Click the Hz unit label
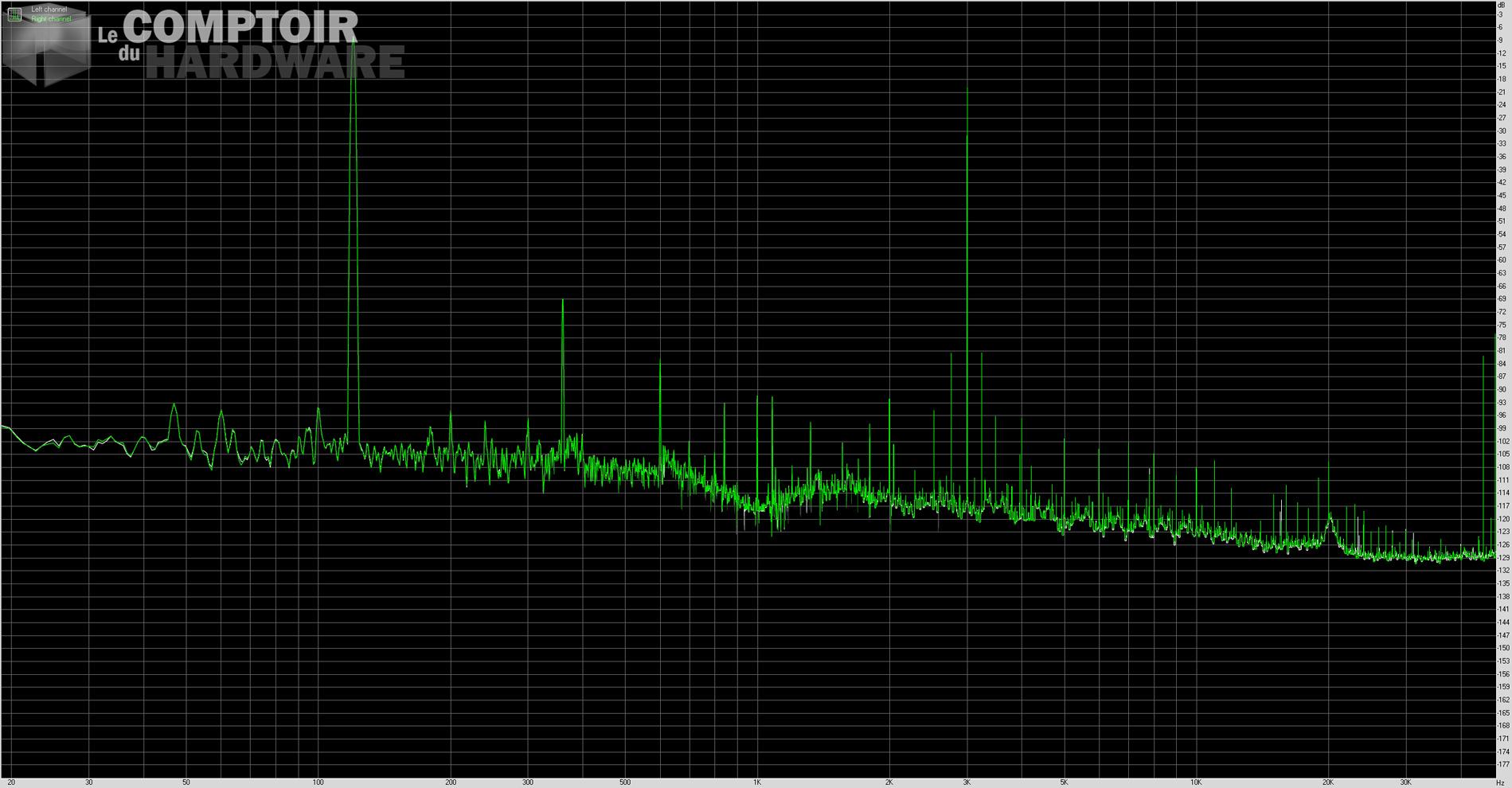 (x=1500, y=782)
